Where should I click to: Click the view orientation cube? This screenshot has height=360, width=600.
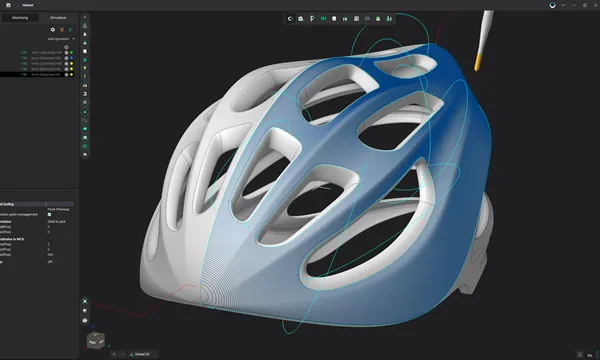coord(96,340)
